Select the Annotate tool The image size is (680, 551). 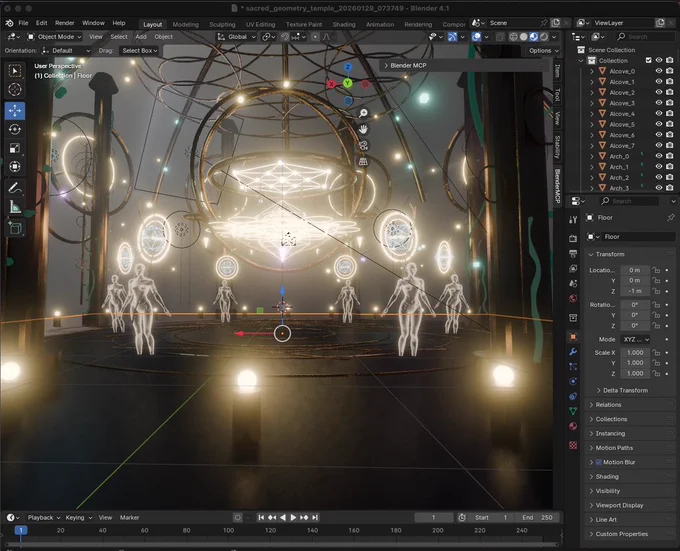coord(15,188)
